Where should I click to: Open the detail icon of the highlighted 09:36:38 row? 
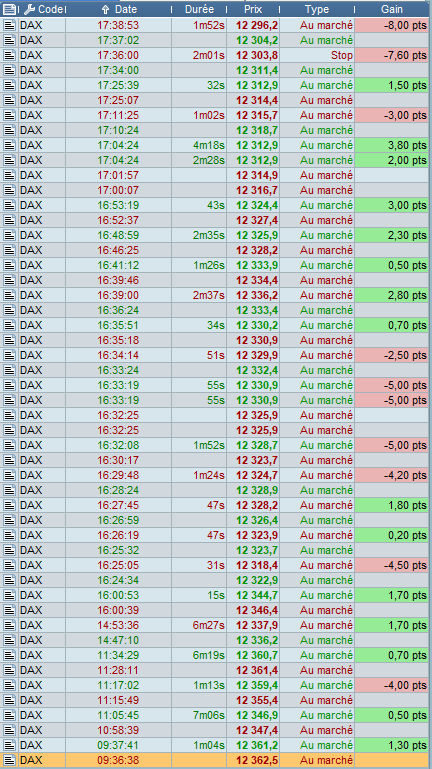9,760
